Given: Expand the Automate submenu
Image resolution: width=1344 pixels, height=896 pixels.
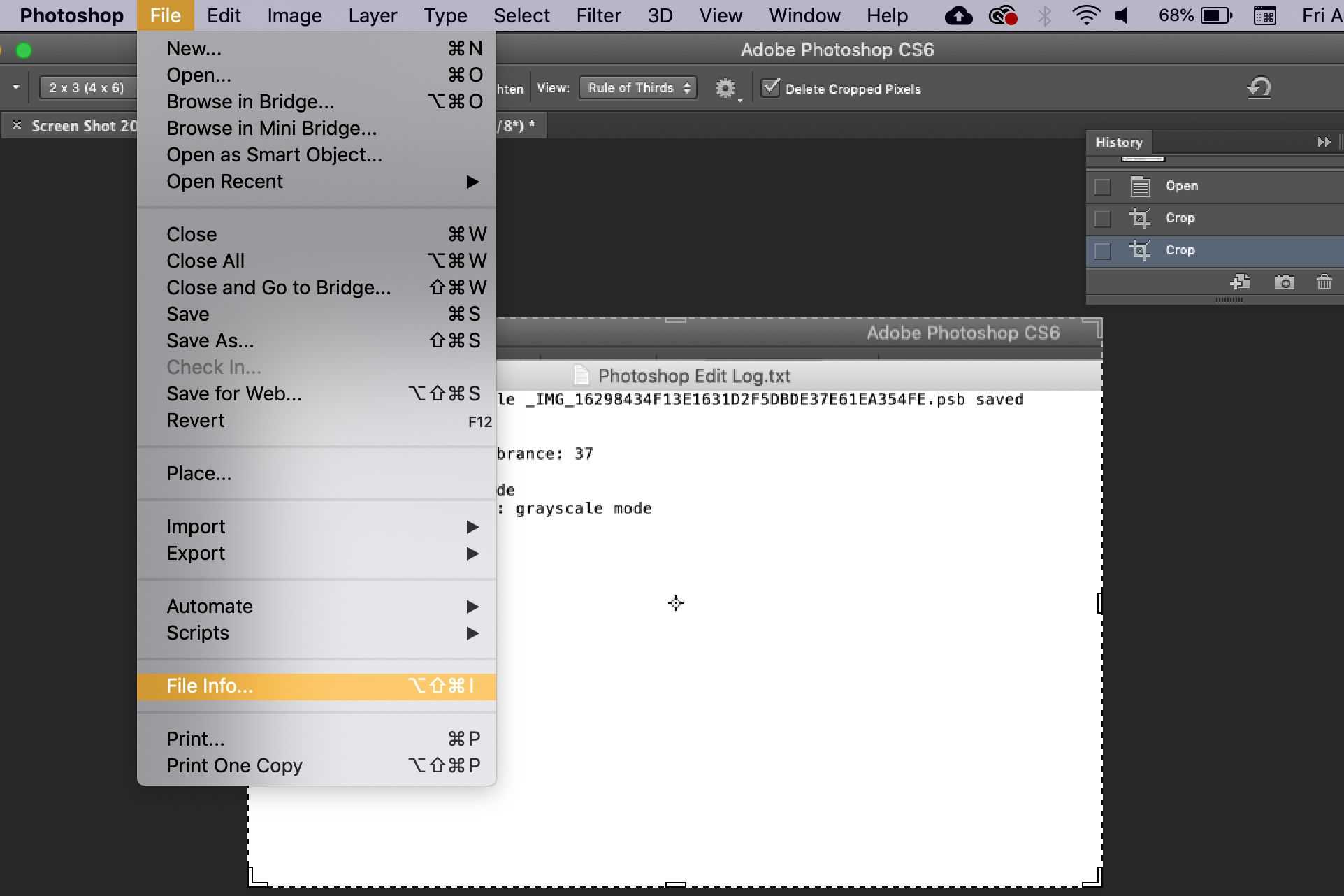Looking at the screenshot, I should coord(317,606).
